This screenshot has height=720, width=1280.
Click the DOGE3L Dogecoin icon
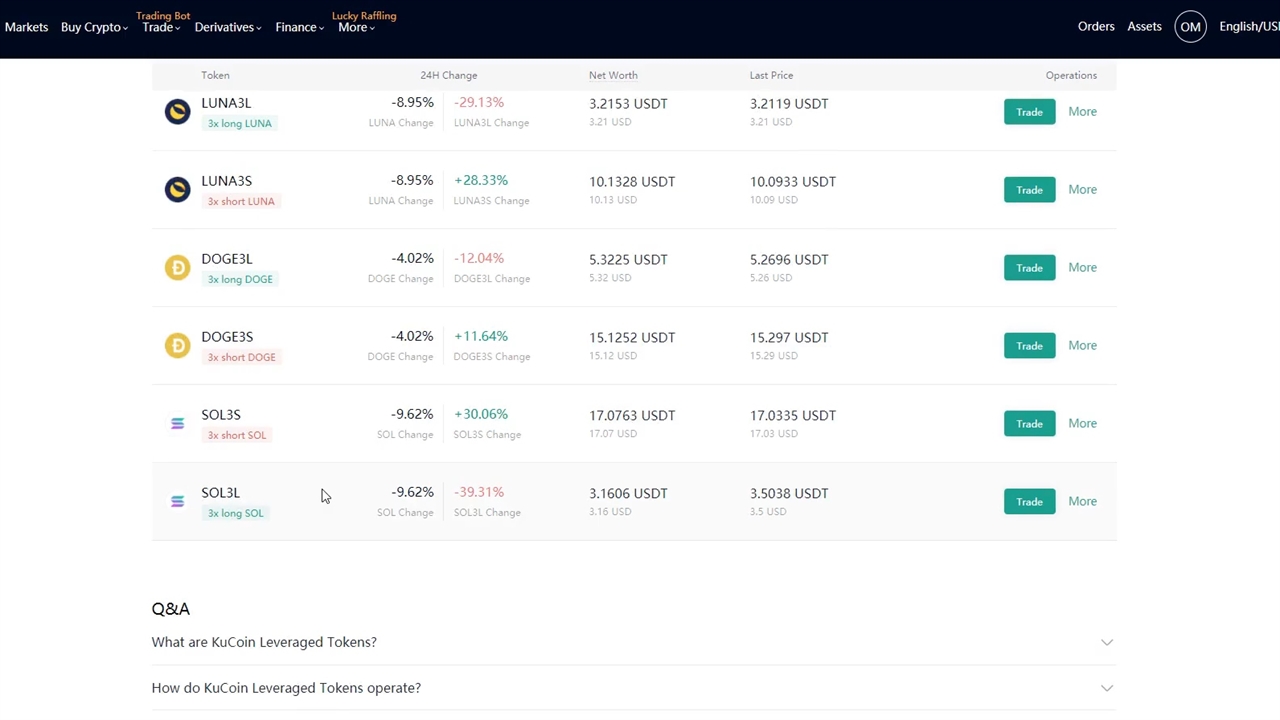pyautogui.click(x=177, y=268)
